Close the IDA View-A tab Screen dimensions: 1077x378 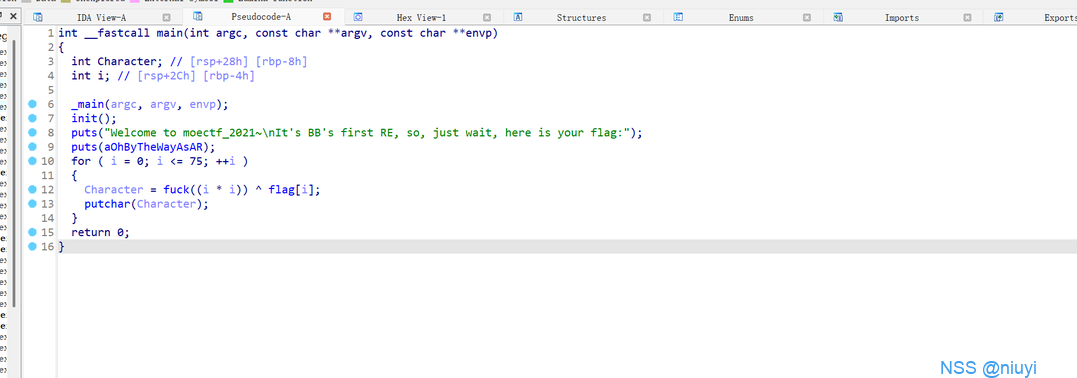click(166, 17)
